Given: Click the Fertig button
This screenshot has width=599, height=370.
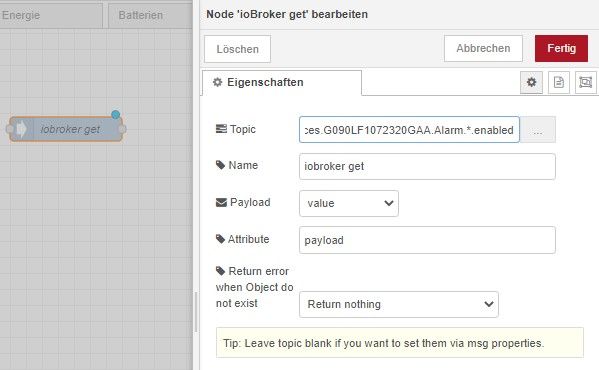Looking at the screenshot, I should (x=561, y=48).
